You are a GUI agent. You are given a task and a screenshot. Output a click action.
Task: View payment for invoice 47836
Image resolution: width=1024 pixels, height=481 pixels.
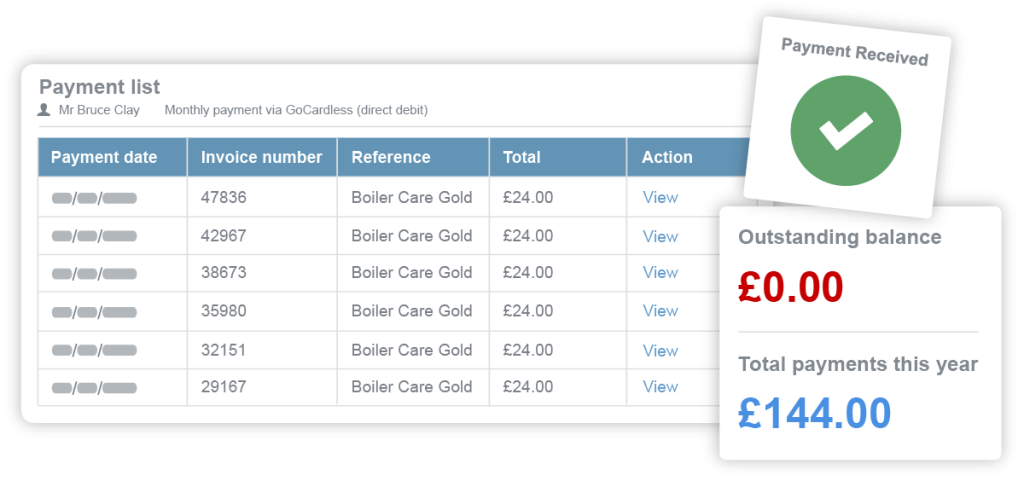pyautogui.click(x=660, y=197)
